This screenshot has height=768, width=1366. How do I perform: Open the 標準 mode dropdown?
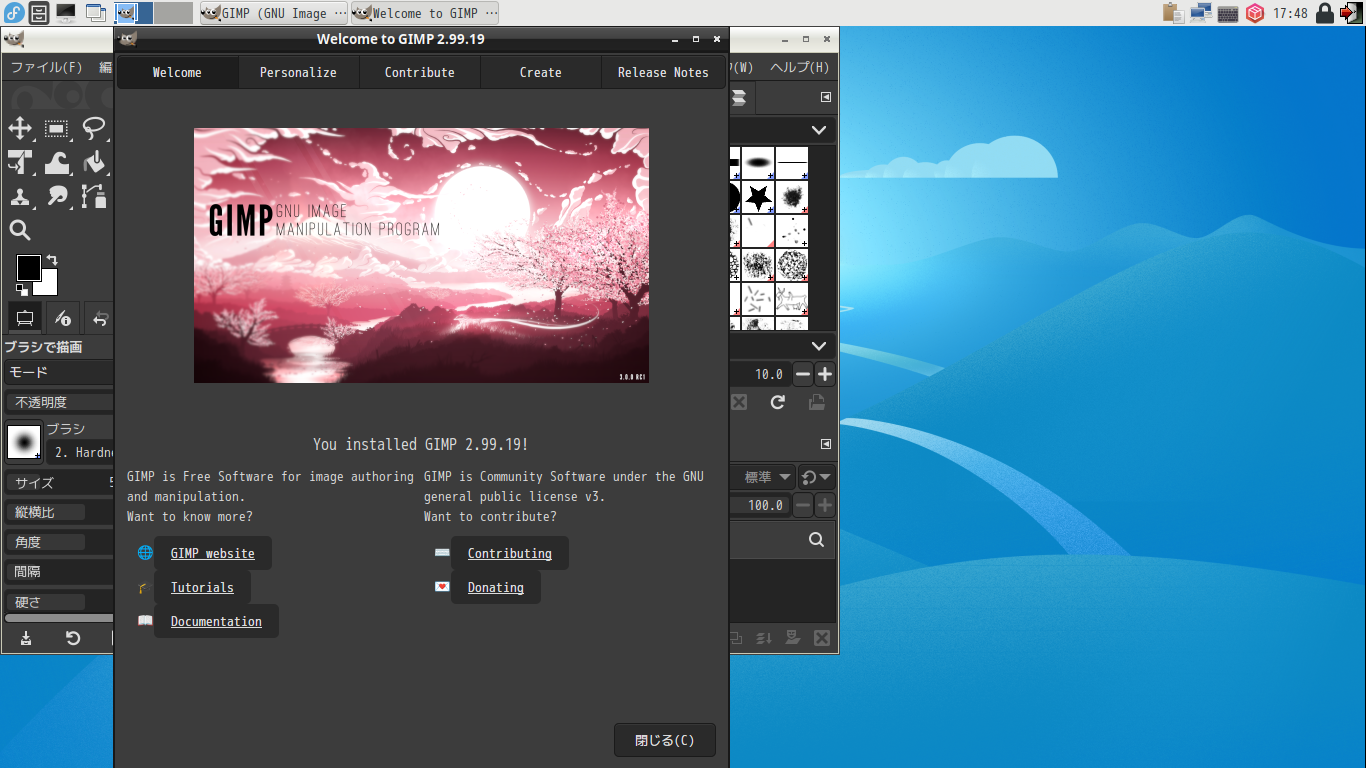765,477
